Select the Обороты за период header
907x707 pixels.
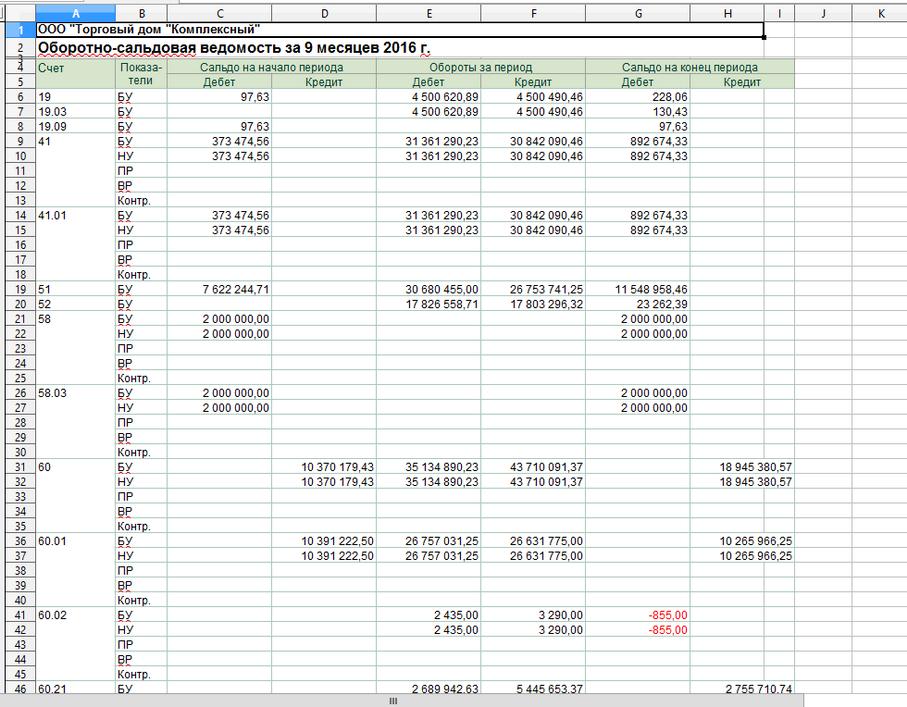(x=480, y=67)
